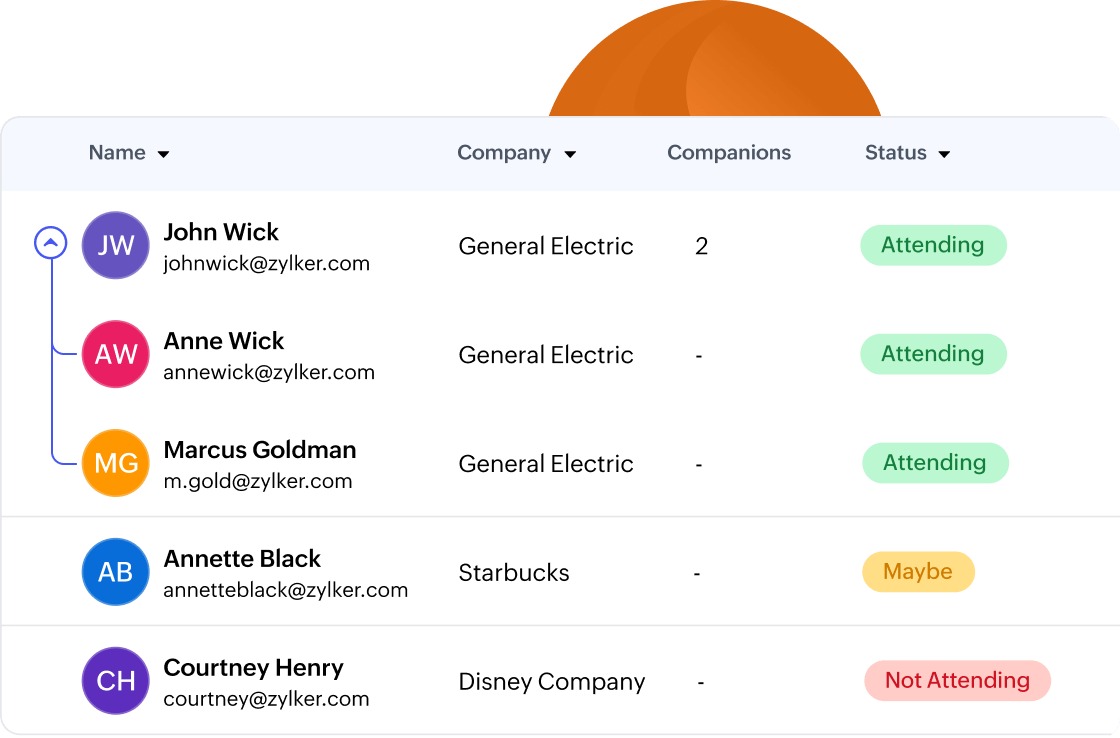Click Anne Wick's AW avatar icon
This screenshot has height=738, width=1120.
coord(115,354)
